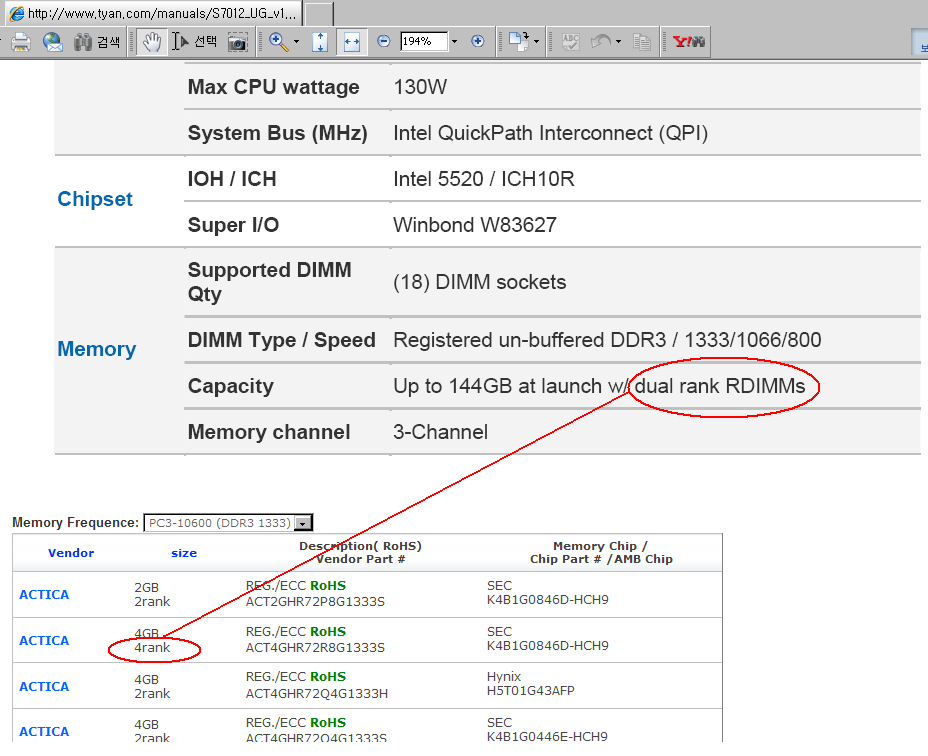Click the 3-Channel memory channel value
This screenshot has height=756, width=928.
[x=440, y=432]
